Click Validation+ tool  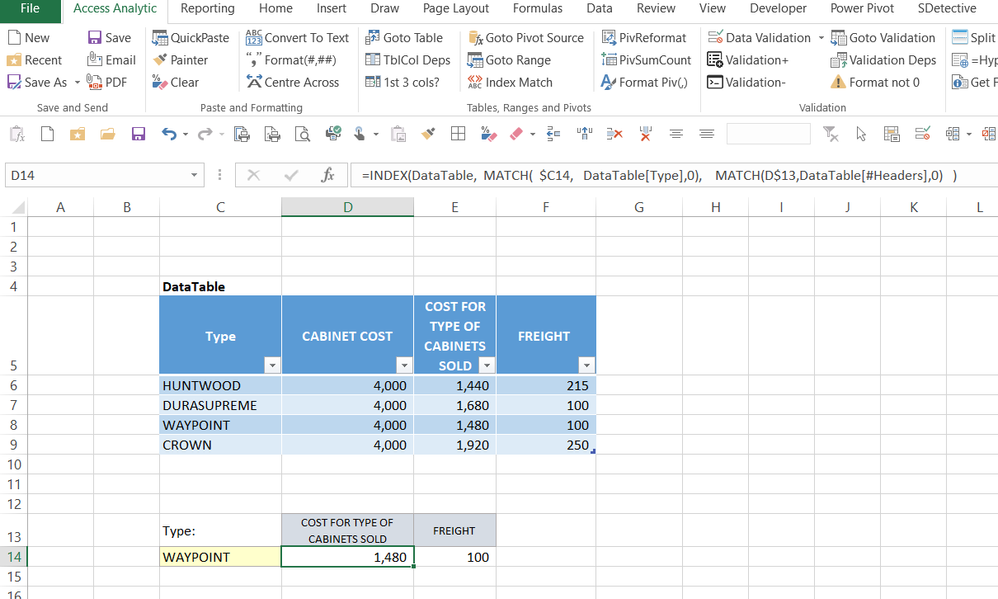point(748,60)
